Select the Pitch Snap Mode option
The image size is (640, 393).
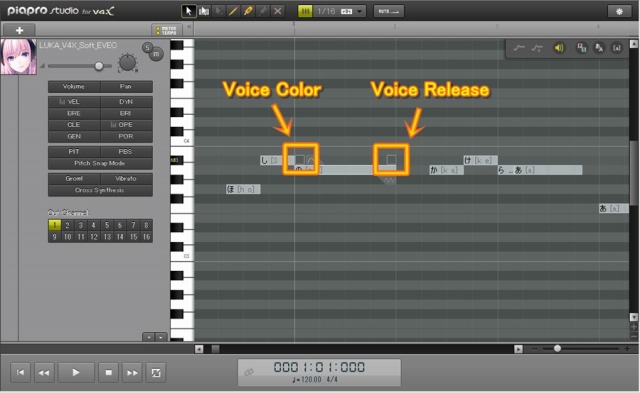pyautogui.click(x=100, y=163)
